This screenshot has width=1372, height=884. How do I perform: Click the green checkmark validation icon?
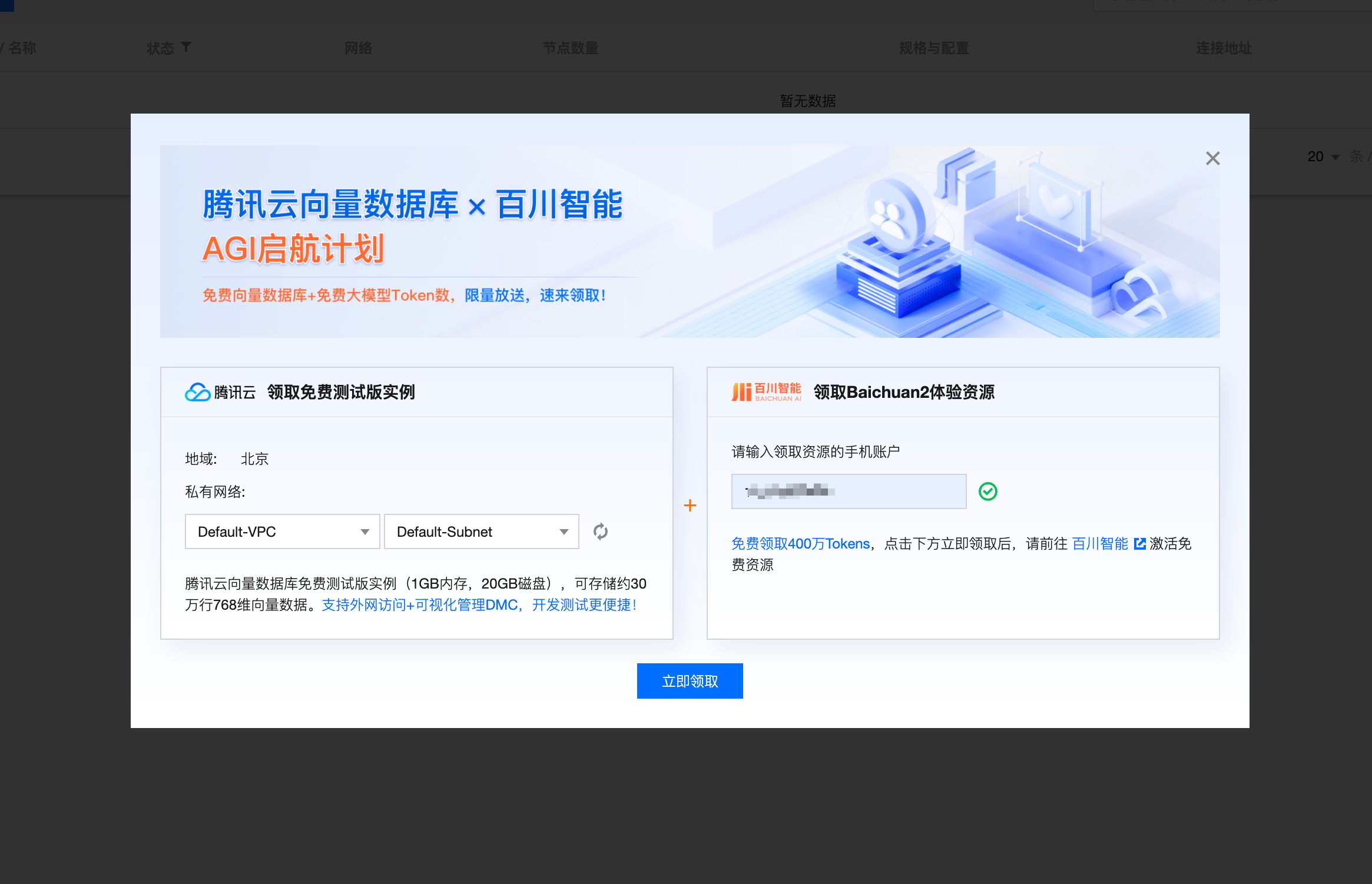[987, 491]
